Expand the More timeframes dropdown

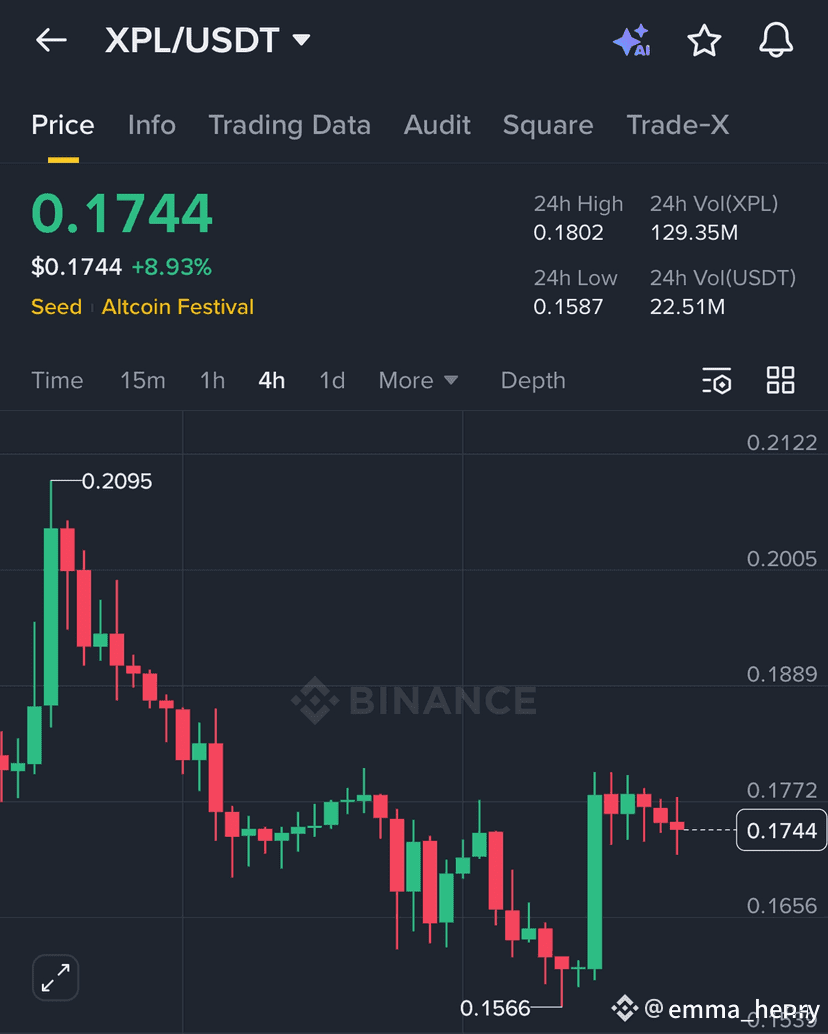[x=418, y=380]
